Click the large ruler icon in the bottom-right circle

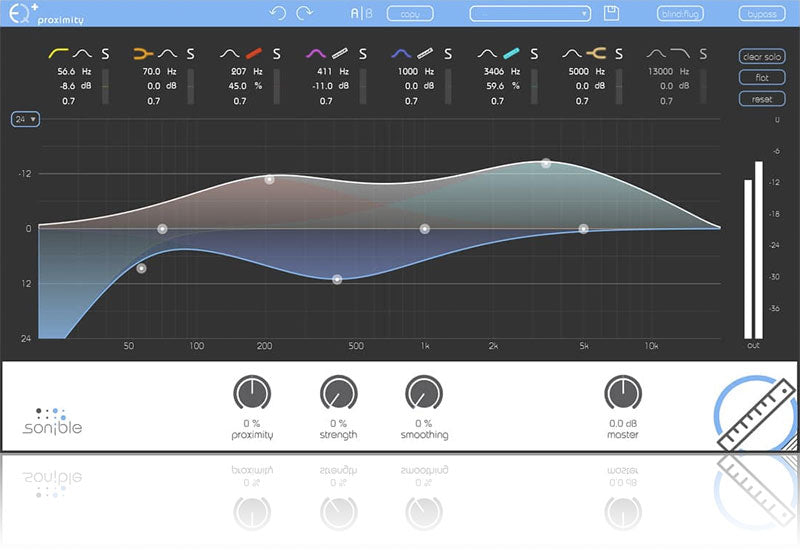pyautogui.click(x=755, y=413)
